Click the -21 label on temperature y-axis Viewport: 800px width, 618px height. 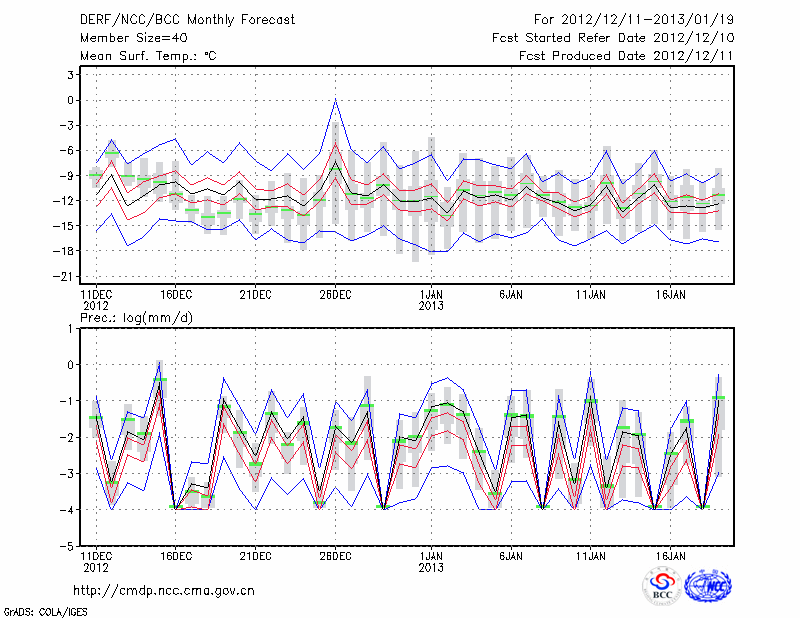[67, 276]
